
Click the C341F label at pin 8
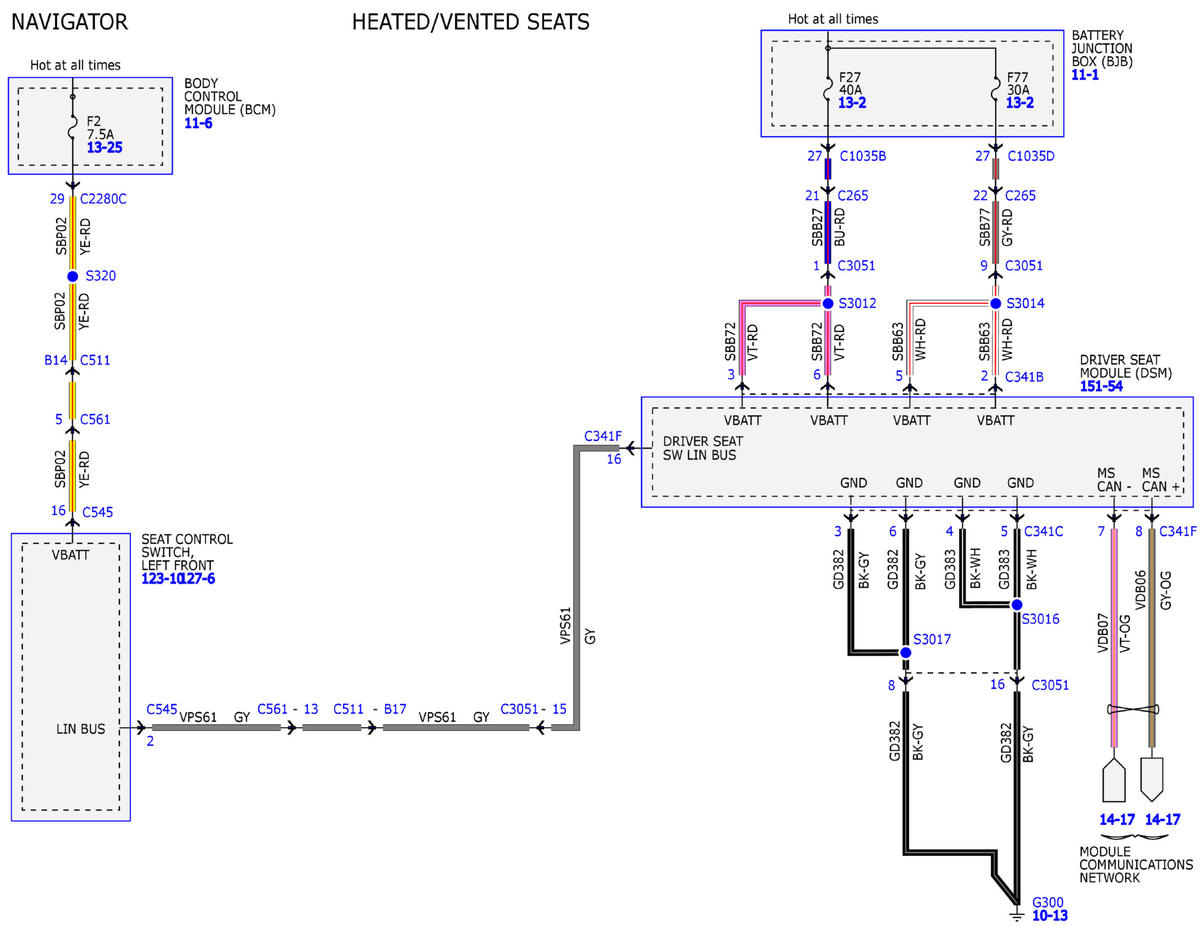1178,531
